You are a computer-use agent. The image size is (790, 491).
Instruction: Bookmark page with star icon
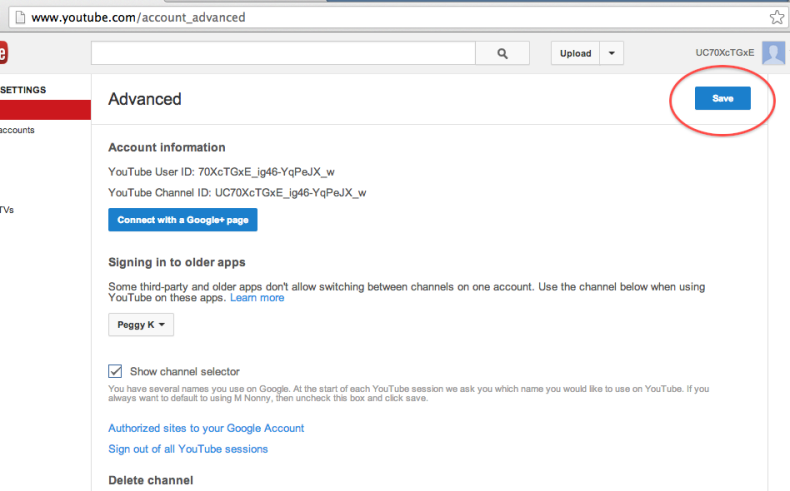[776, 17]
